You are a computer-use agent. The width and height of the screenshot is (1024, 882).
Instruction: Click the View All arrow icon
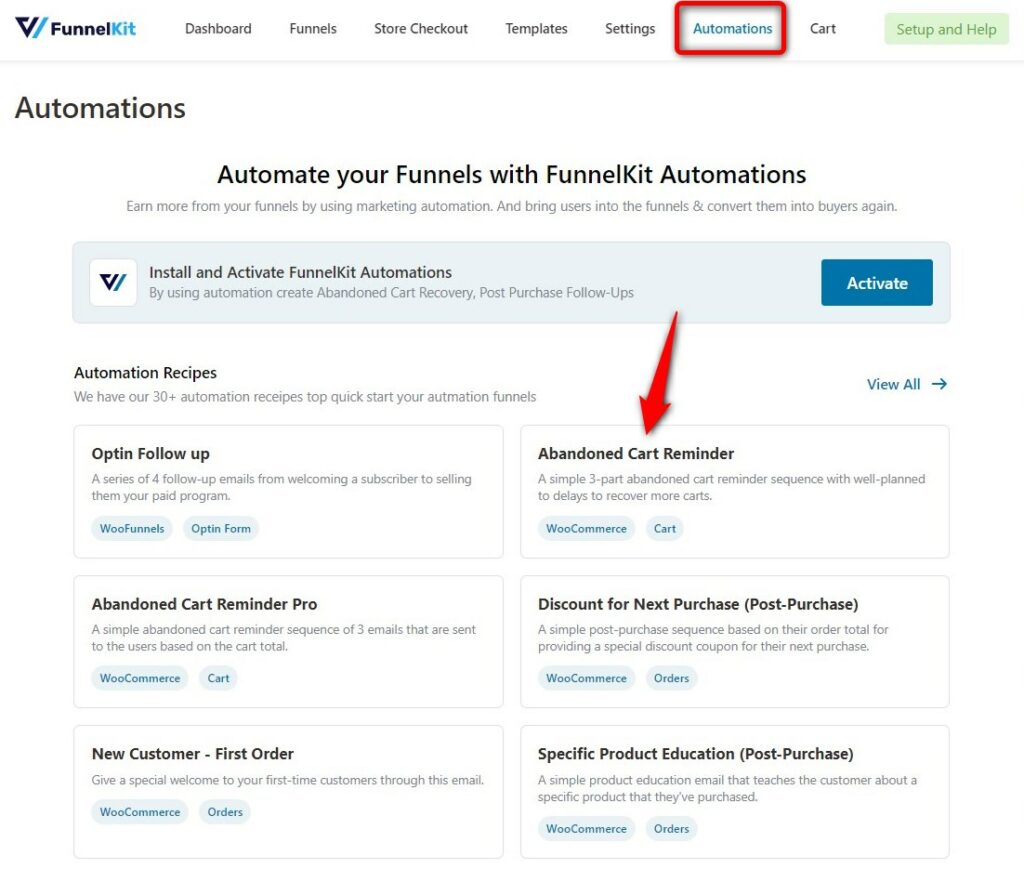coord(939,384)
